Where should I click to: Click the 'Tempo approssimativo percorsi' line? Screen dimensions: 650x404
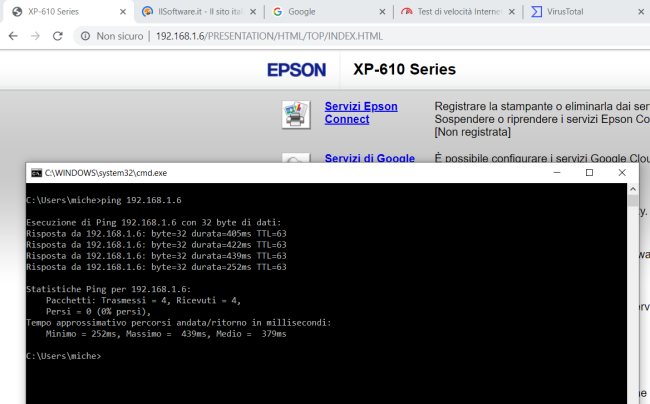tap(179, 323)
